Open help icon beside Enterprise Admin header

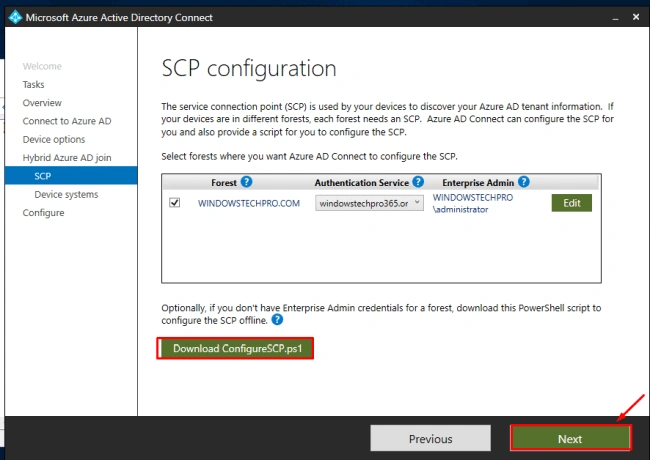pyautogui.click(x=524, y=182)
